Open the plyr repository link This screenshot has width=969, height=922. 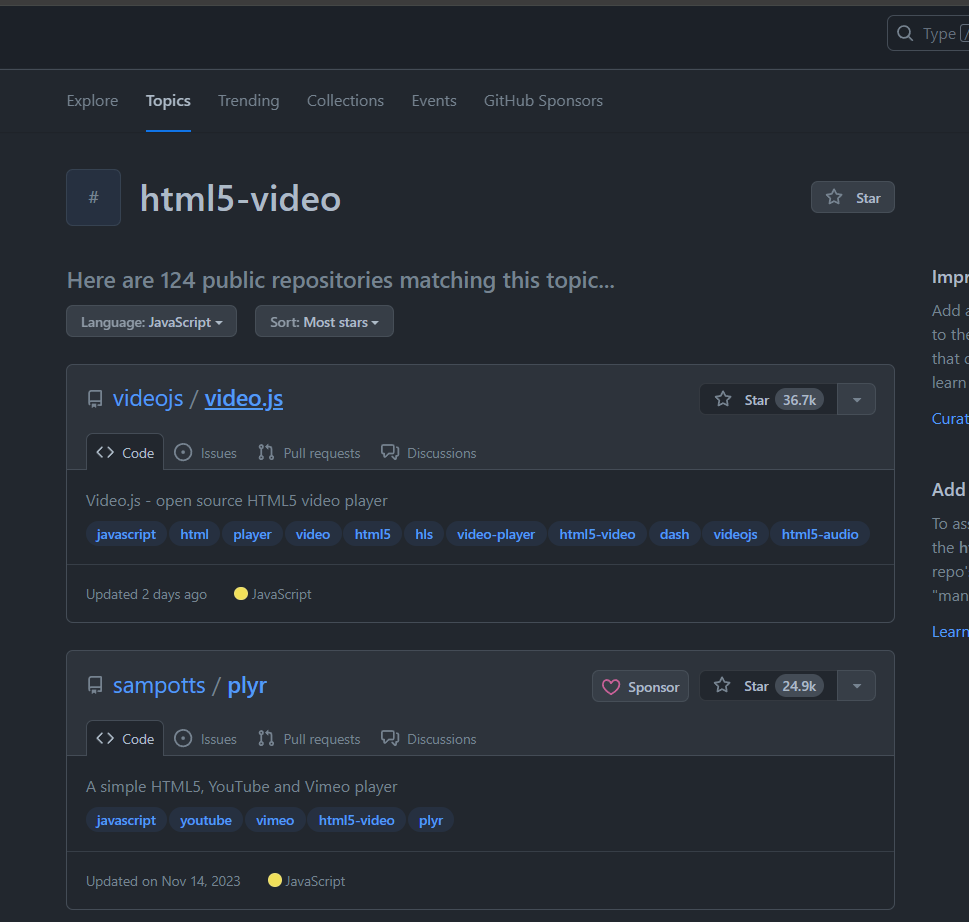coord(247,685)
